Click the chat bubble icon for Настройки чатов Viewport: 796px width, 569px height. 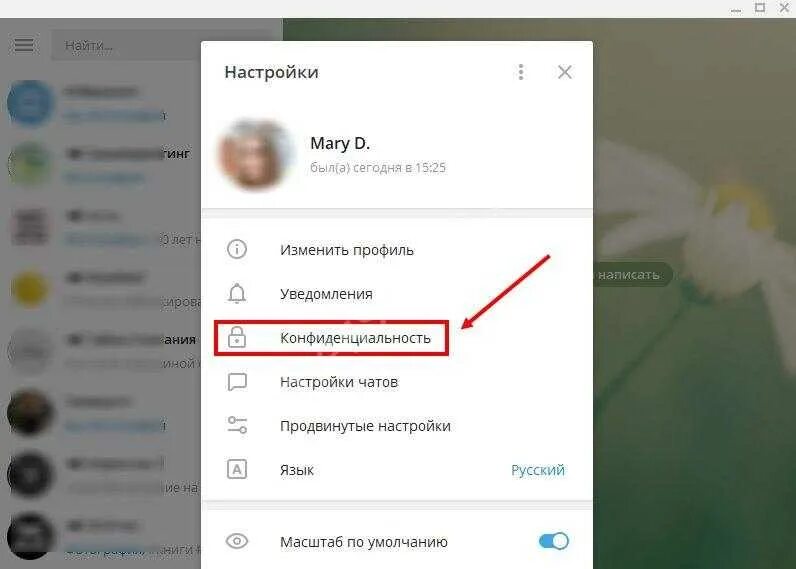[x=237, y=382]
